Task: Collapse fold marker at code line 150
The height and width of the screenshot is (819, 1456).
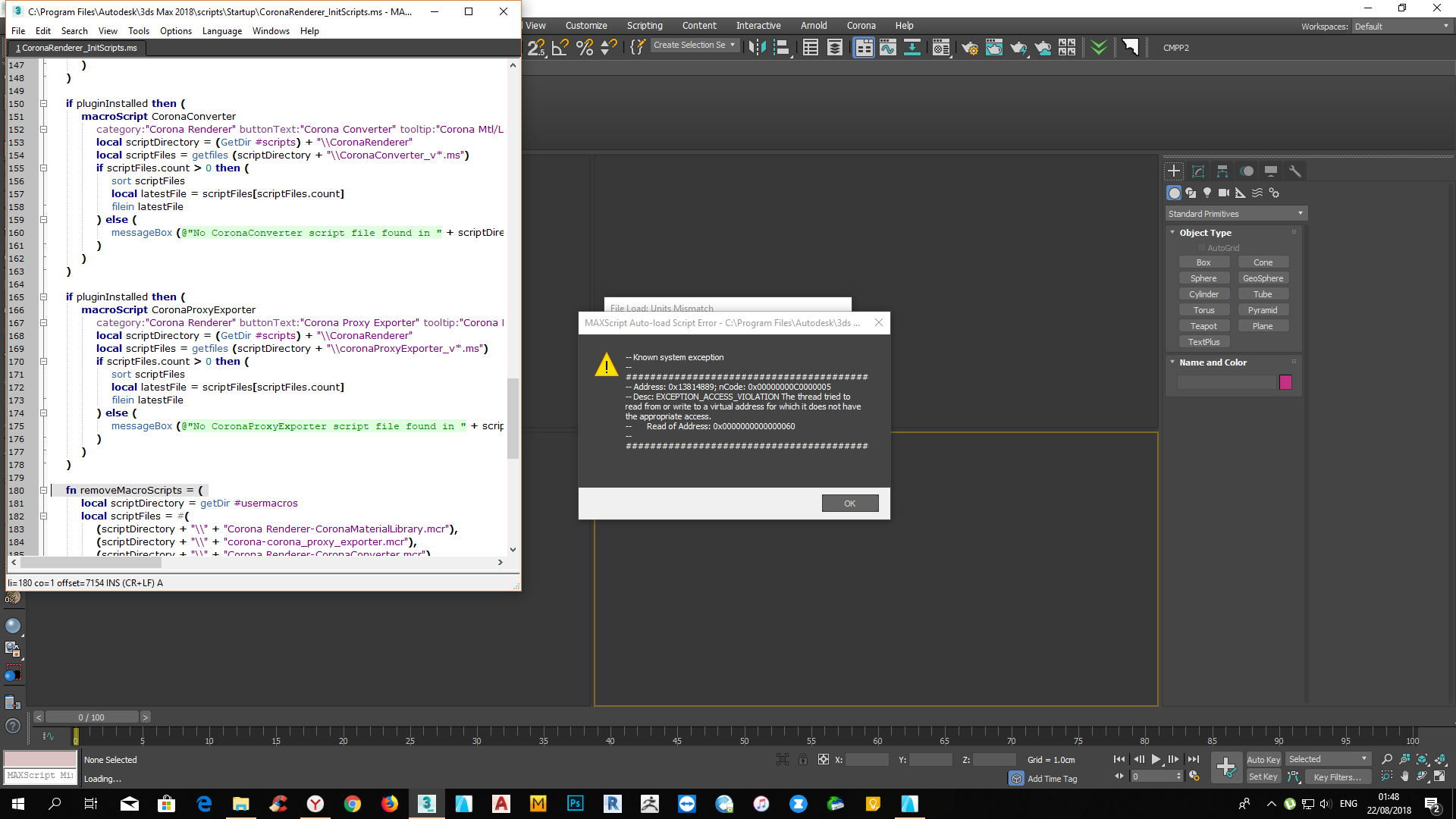Action: [43, 104]
